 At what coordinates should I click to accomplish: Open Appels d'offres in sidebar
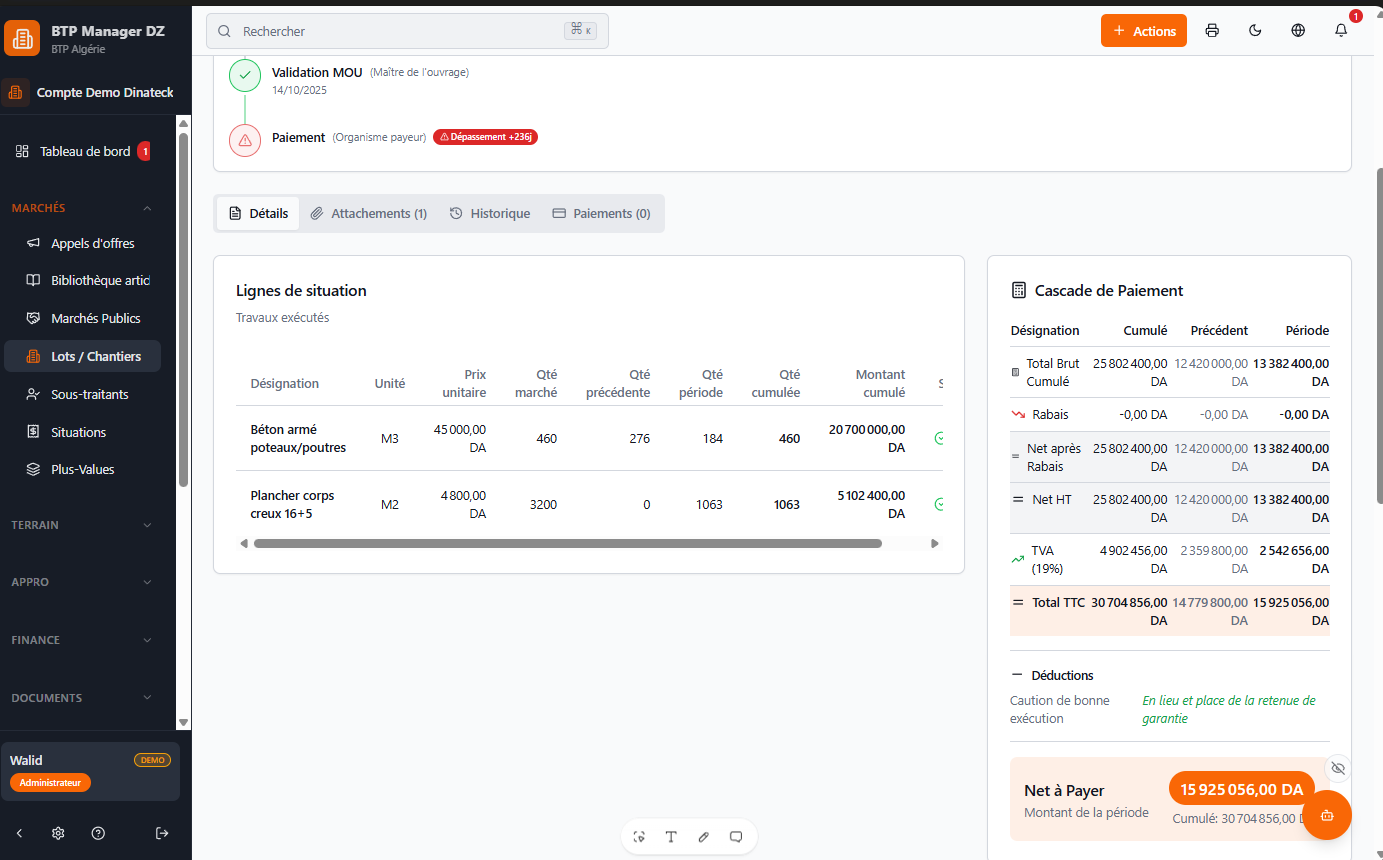tap(82, 243)
